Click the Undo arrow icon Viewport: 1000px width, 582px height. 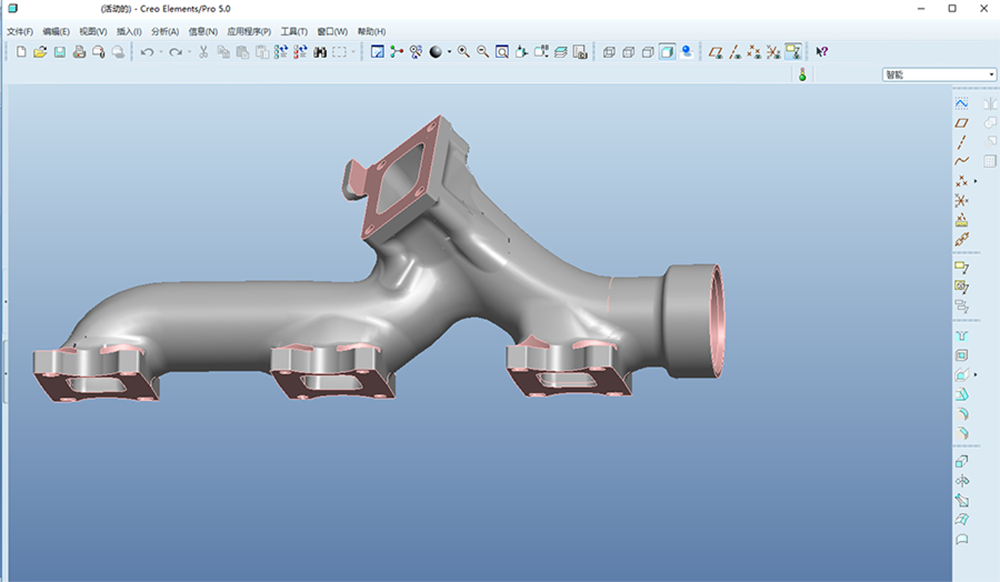pos(147,52)
